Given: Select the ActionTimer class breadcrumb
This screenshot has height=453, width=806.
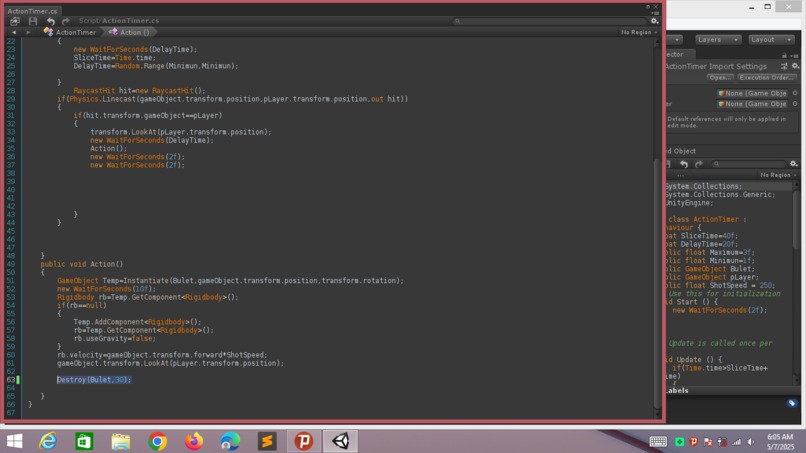Looking at the screenshot, I should pyautogui.click(x=70, y=32).
